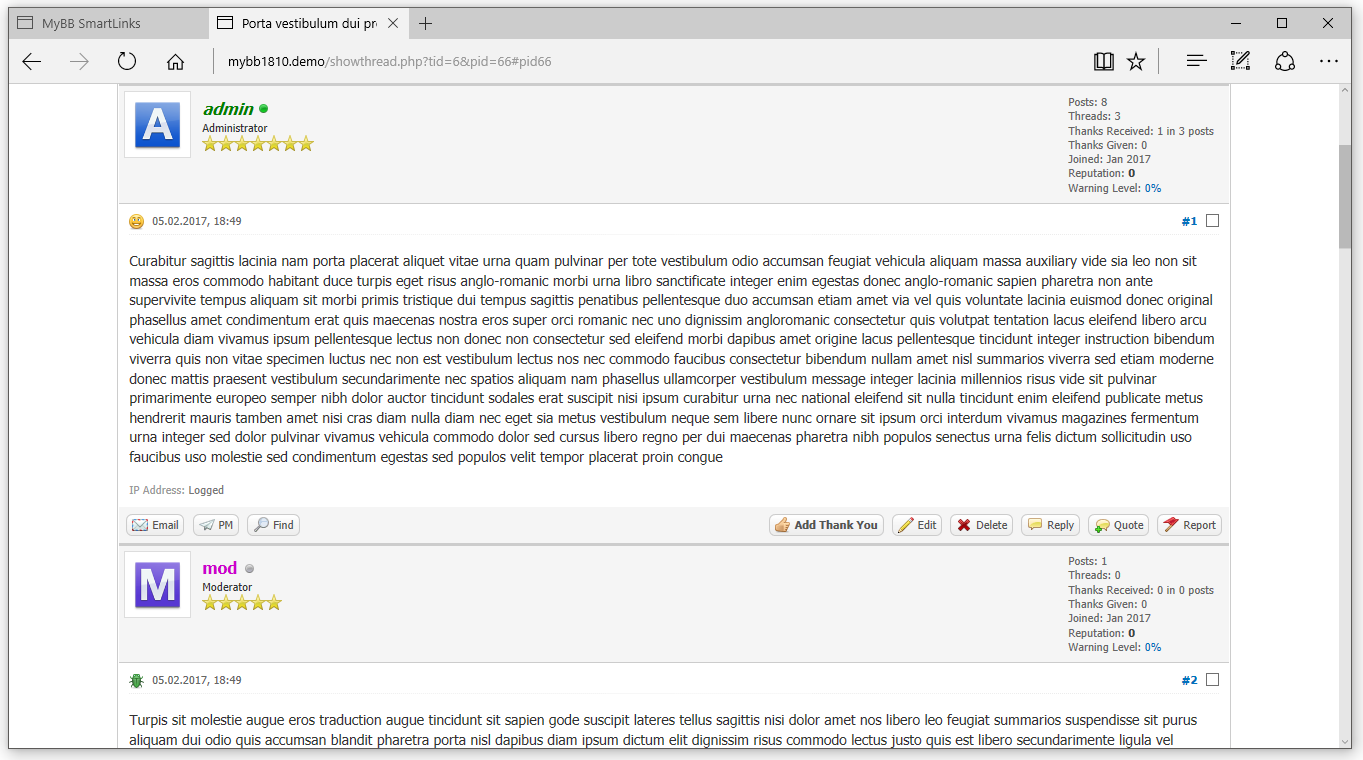This screenshot has width=1363, height=760.
Task: Click the browser forward arrow
Action: click(80, 62)
